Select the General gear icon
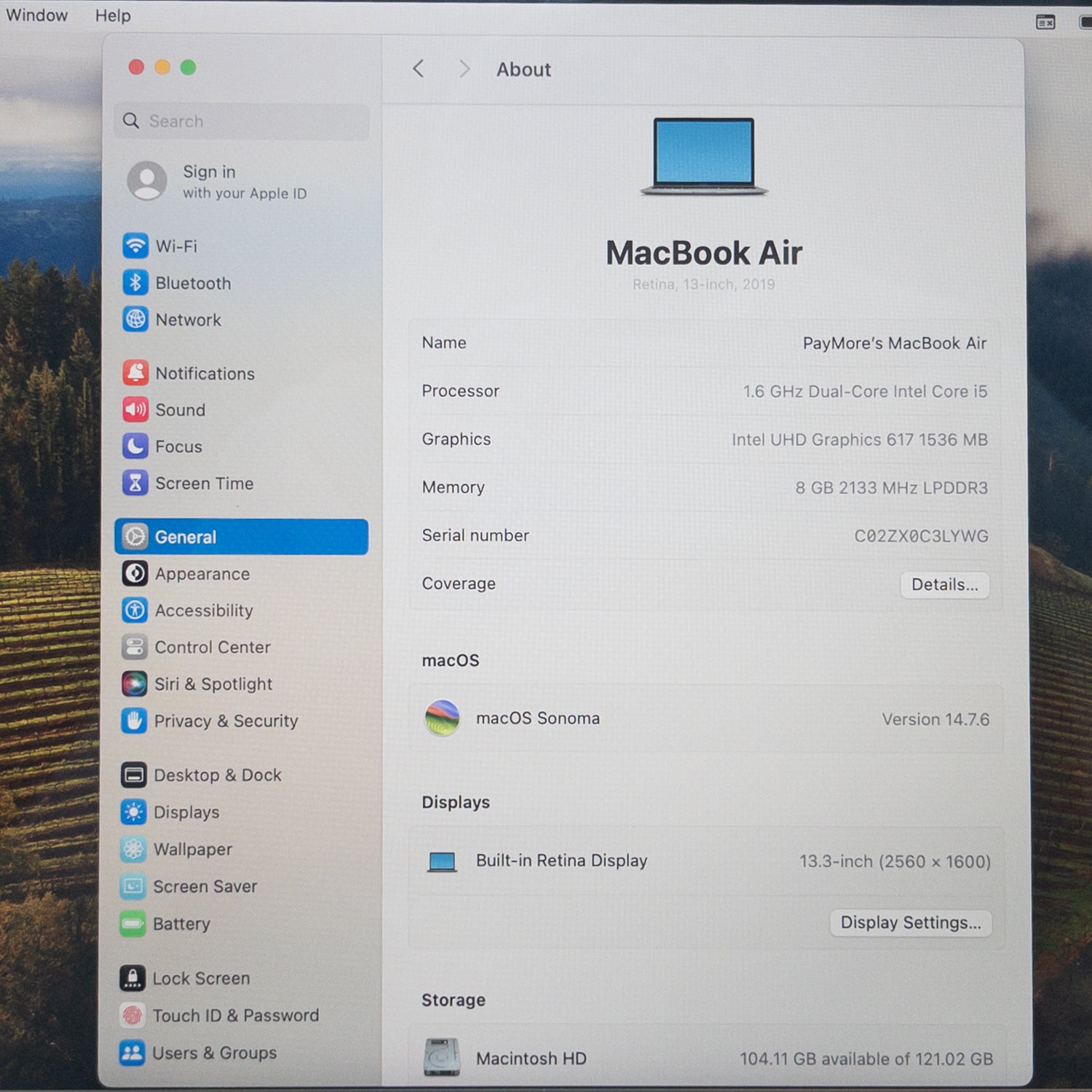This screenshot has height=1092, width=1092. (x=135, y=537)
